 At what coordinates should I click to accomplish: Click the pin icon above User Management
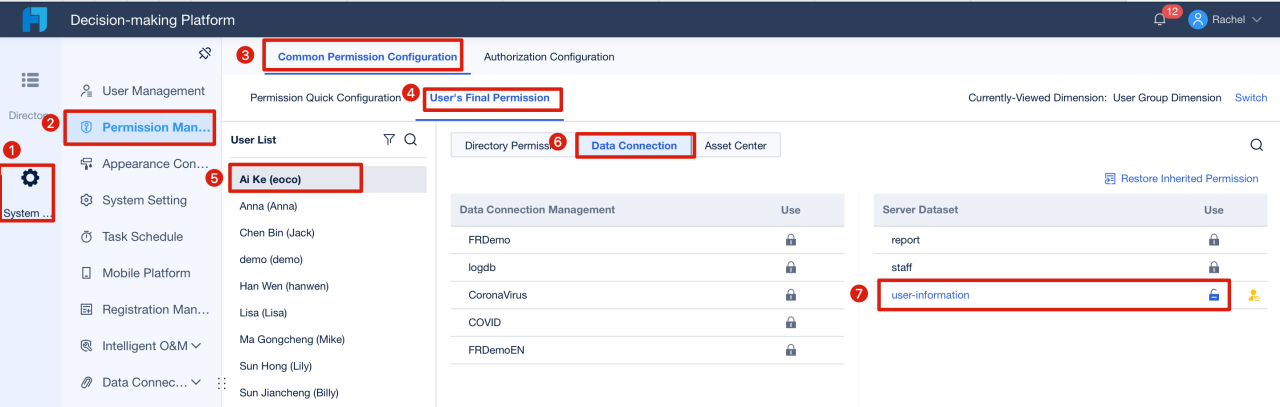(205, 53)
